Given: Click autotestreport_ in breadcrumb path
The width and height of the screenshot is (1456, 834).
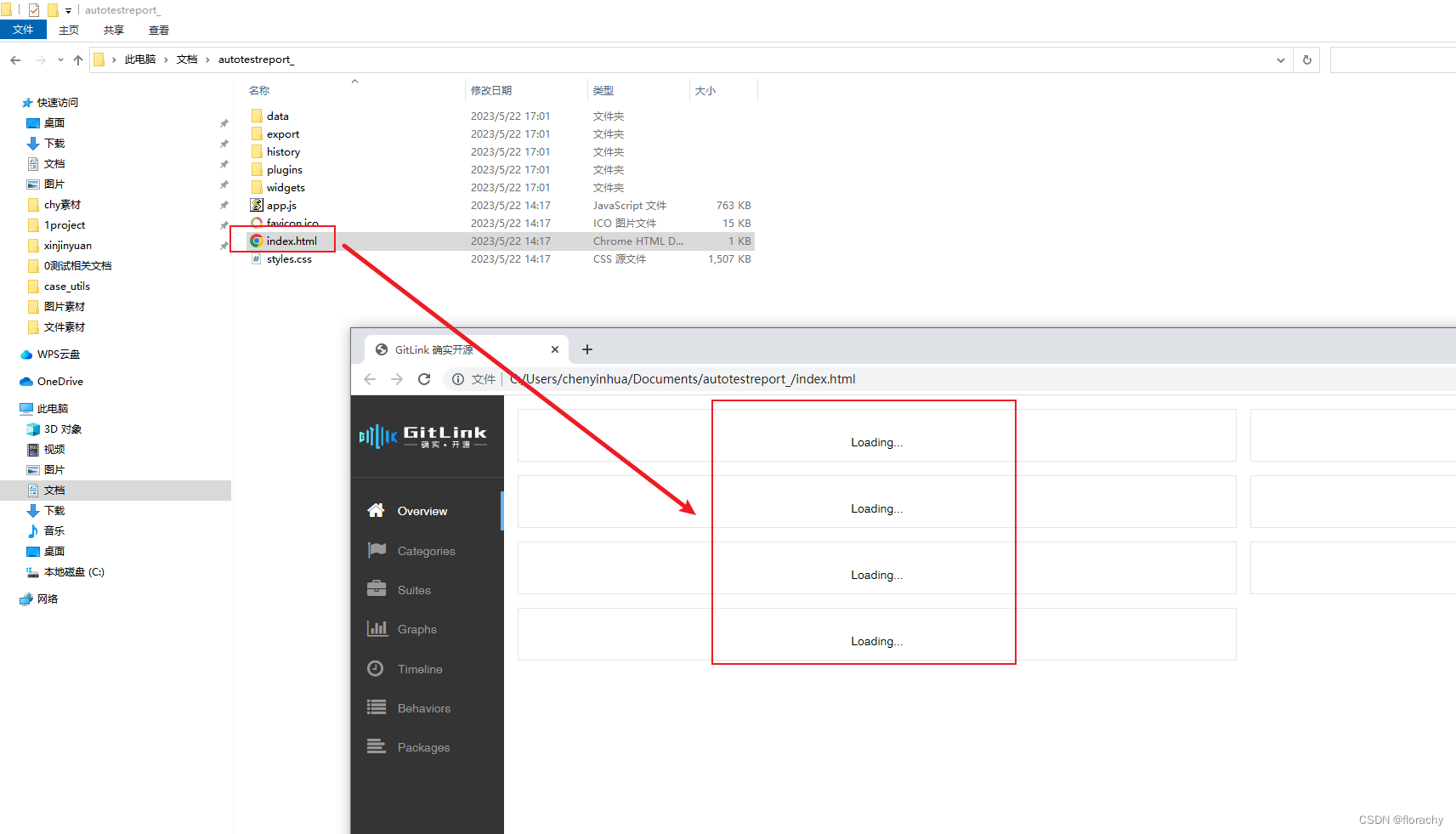Looking at the screenshot, I should click(x=256, y=60).
